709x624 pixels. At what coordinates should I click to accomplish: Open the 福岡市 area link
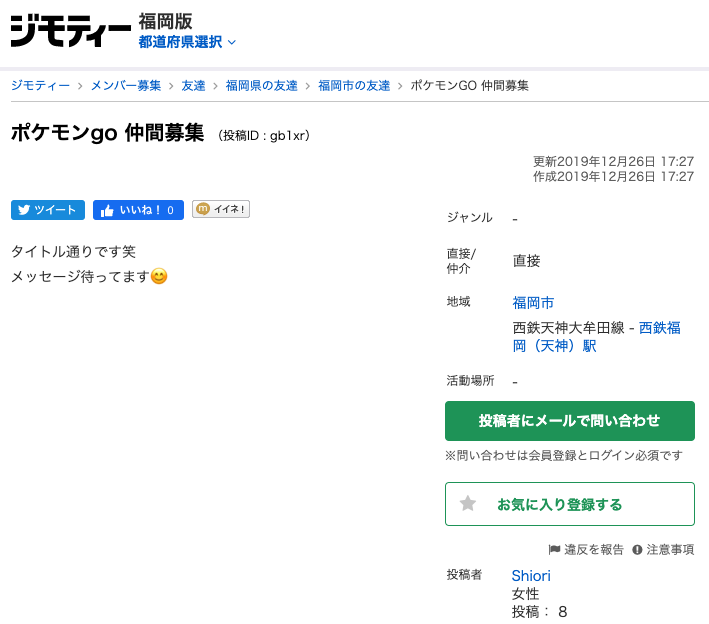(533, 303)
